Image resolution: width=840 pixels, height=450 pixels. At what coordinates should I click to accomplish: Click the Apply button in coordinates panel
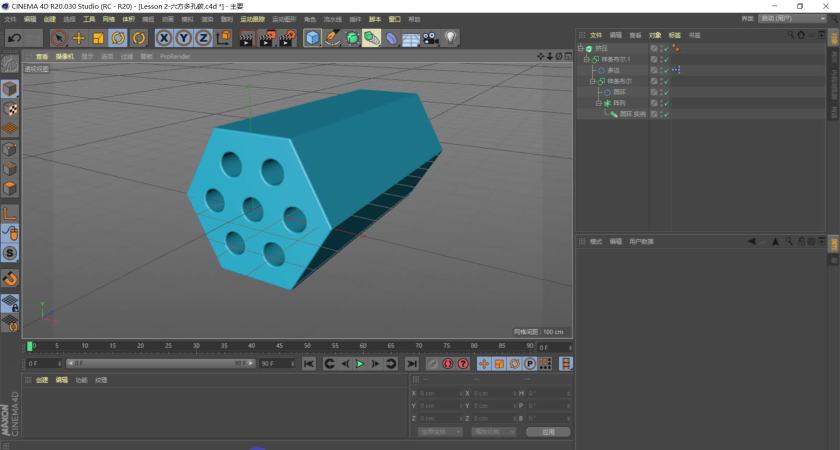click(x=548, y=432)
